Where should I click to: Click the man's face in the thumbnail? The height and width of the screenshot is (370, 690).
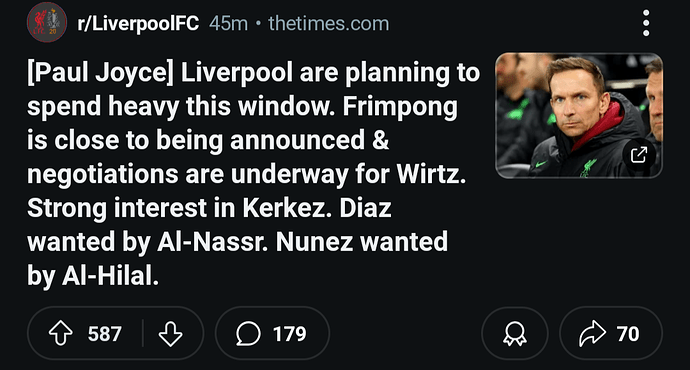point(577,101)
